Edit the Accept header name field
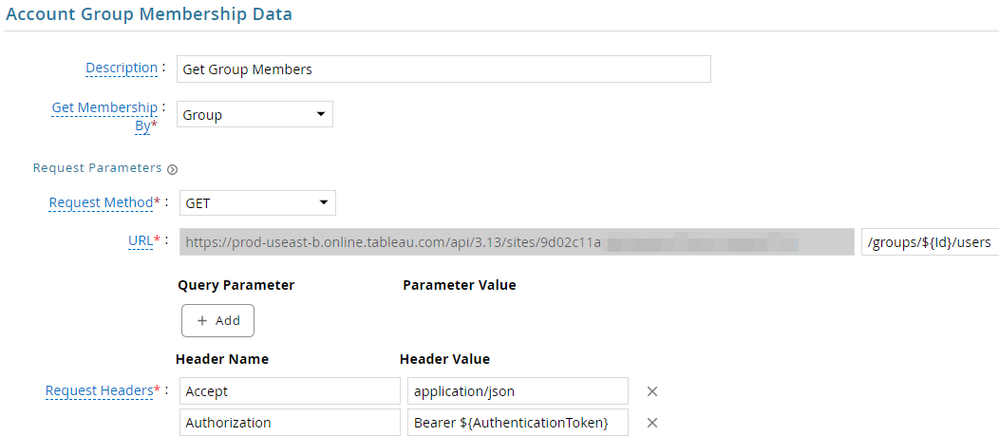Image resolution: width=999 pixels, height=439 pixels. [x=290, y=391]
